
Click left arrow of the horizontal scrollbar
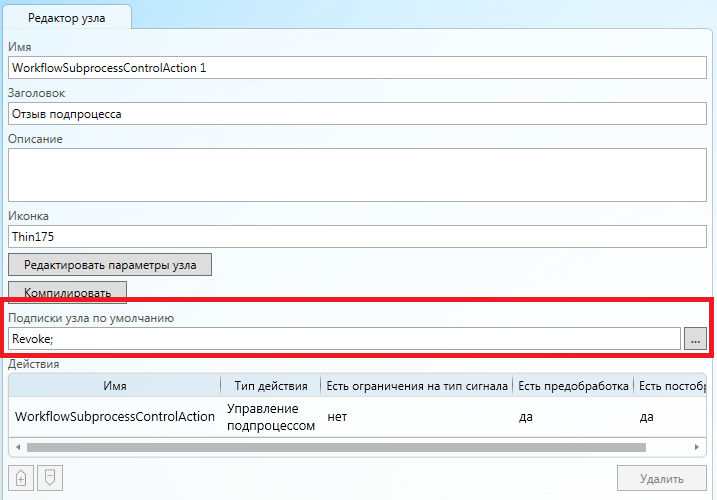(x=16, y=448)
